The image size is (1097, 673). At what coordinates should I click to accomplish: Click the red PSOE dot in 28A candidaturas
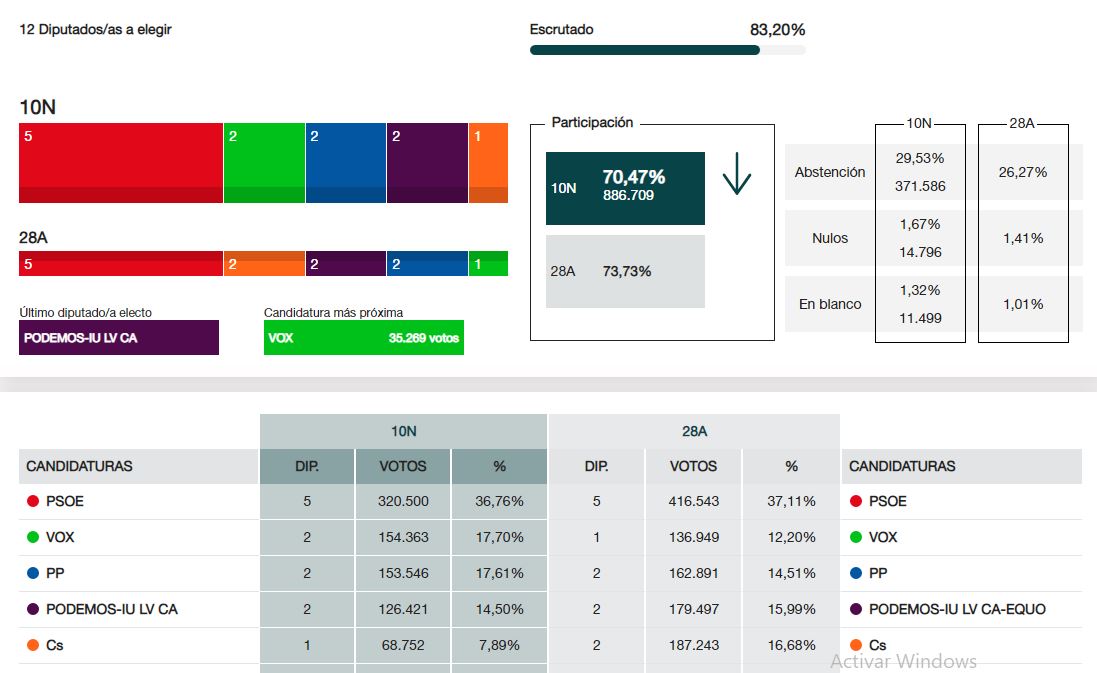tap(856, 501)
